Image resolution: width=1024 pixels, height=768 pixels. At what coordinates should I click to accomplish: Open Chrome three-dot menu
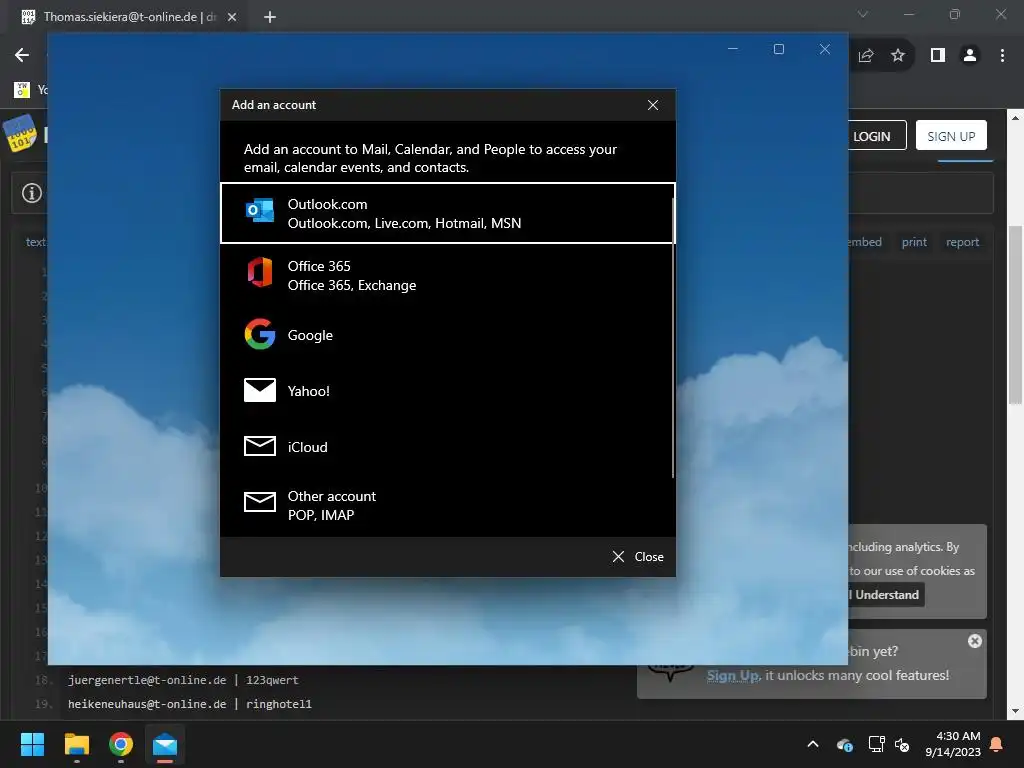[1002, 56]
